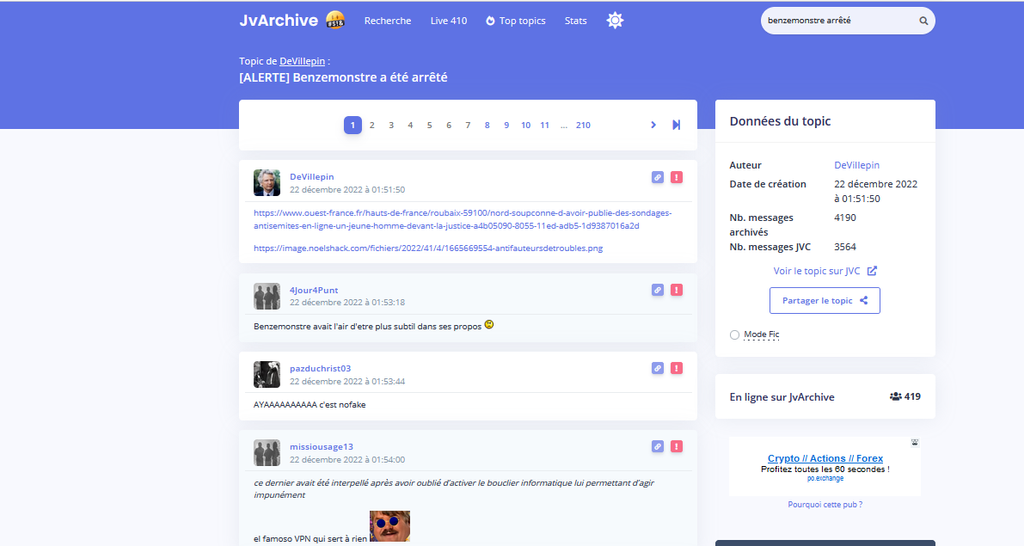Open DeVillepin's avatar thumbnail
The width and height of the screenshot is (1024, 546).
[x=267, y=183]
